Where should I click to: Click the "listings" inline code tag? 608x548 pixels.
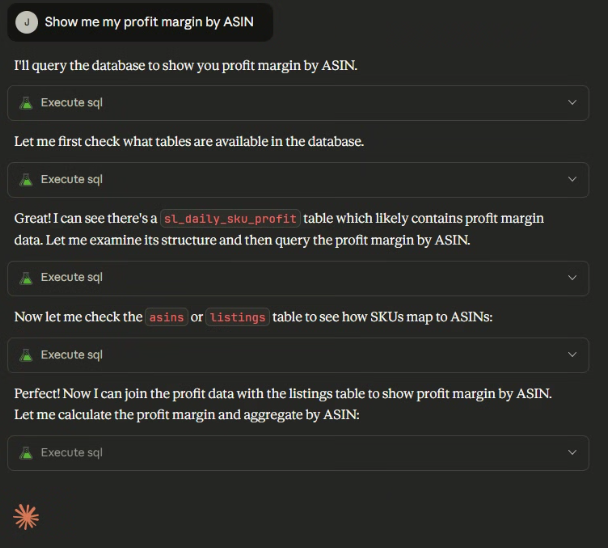point(238,317)
